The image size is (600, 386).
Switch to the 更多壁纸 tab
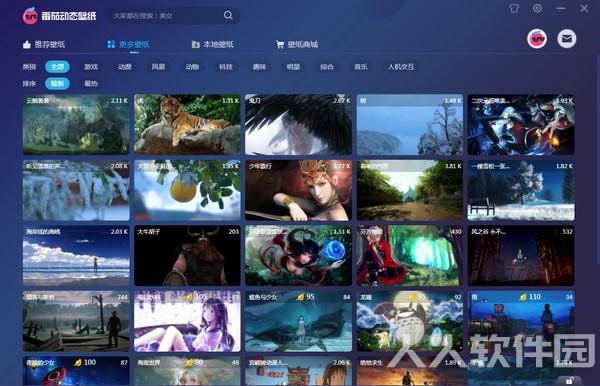coord(128,44)
